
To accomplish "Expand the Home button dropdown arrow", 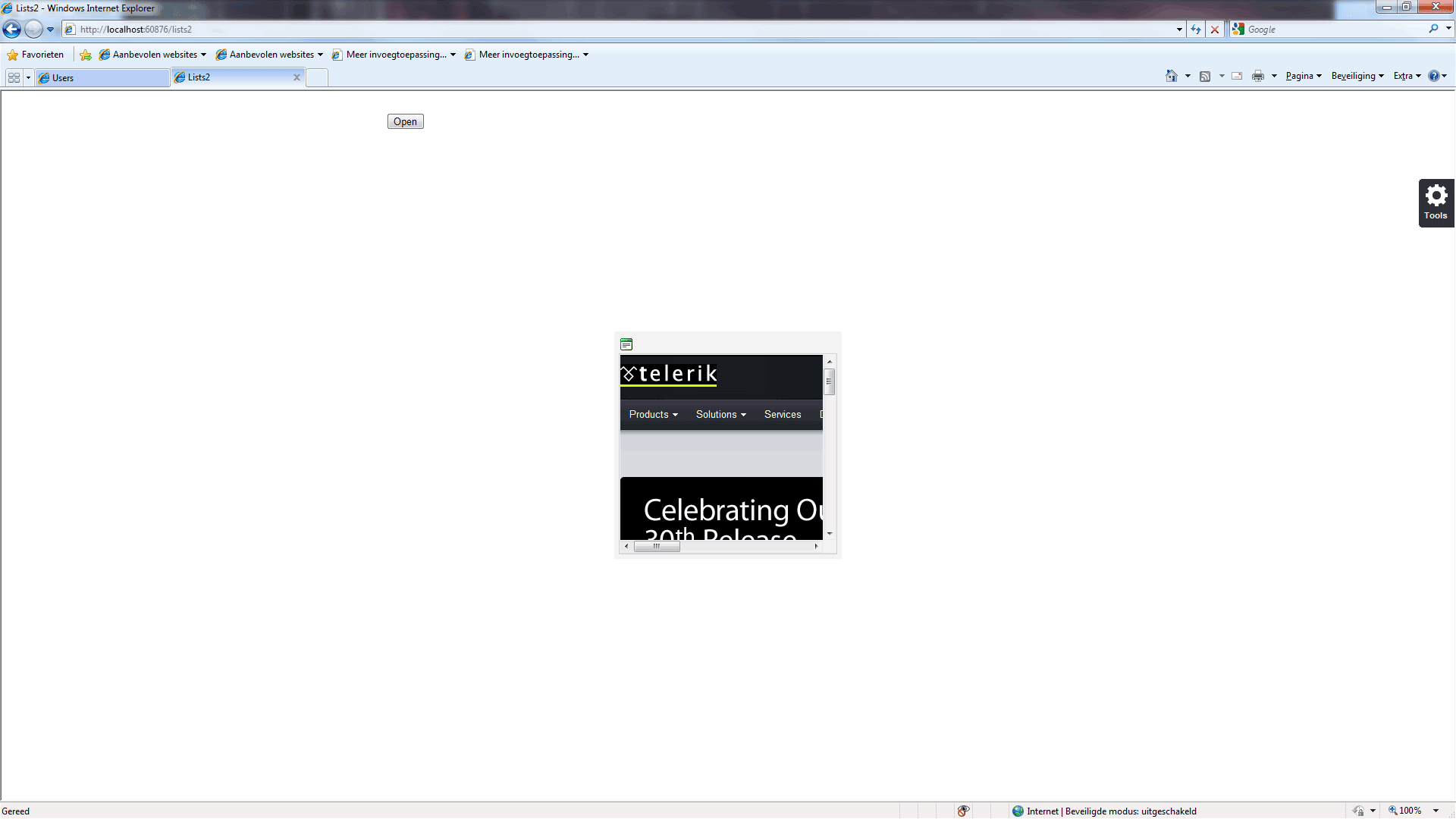I will tap(1188, 76).
